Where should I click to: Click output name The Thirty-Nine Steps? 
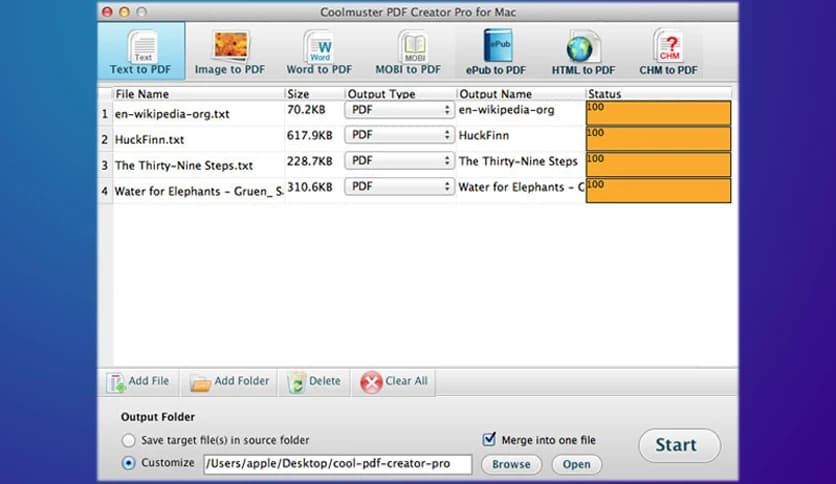[518, 161]
